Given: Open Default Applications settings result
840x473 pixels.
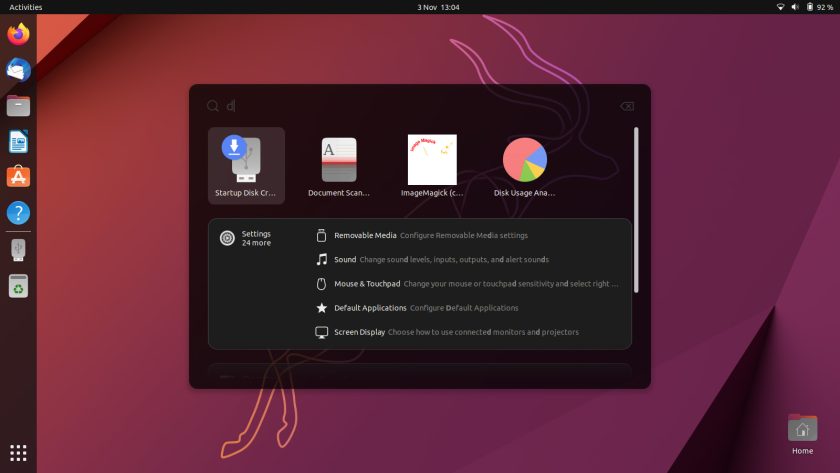Looking at the screenshot, I should pyautogui.click(x=467, y=307).
